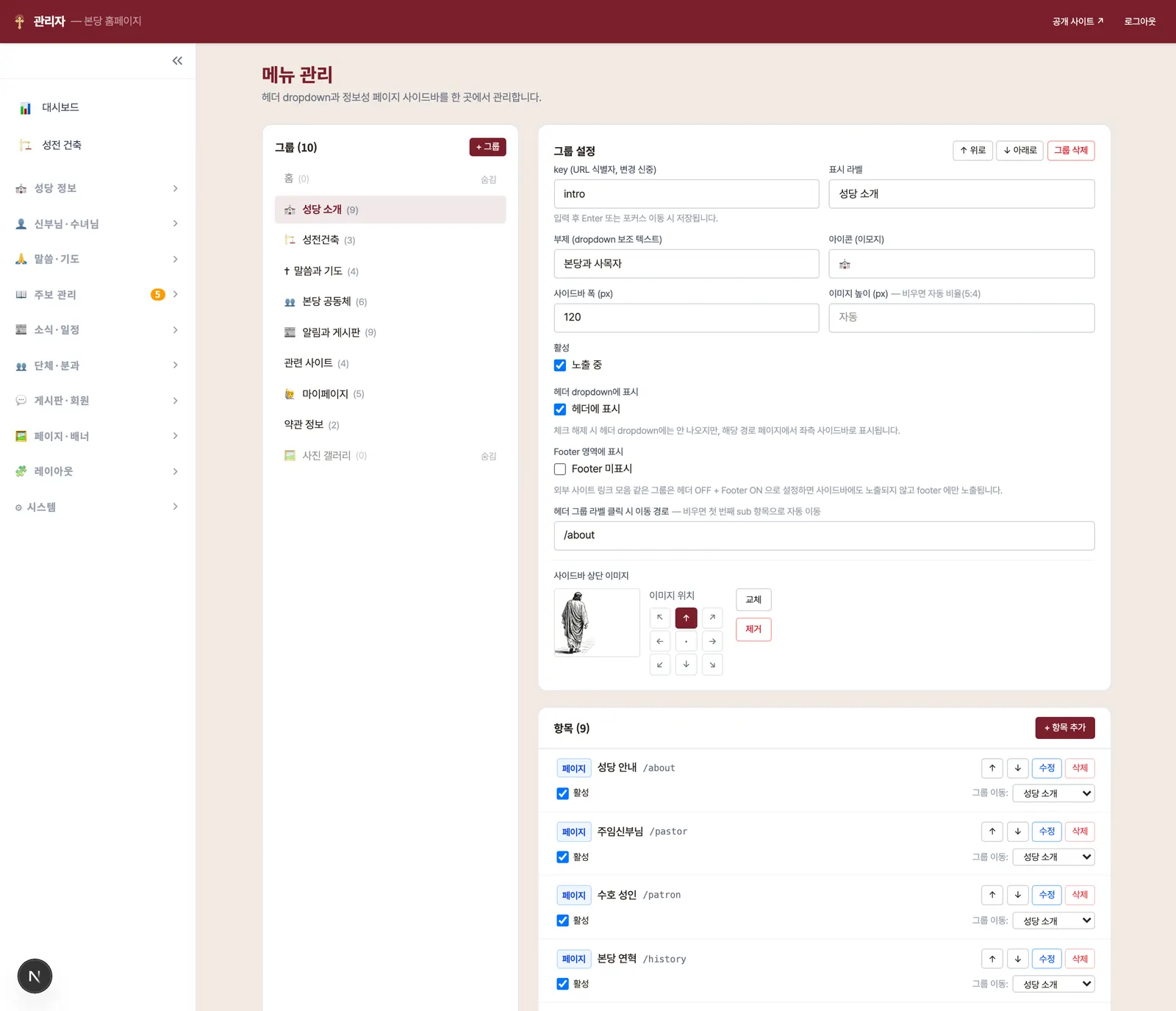The width and height of the screenshot is (1176, 1011).
Task: Move 성당 안내 item up with the arrow
Action: pos(992,768)
